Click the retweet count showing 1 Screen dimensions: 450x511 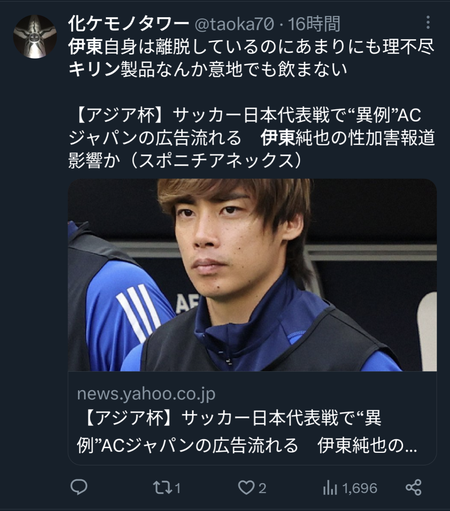pyautogui.click(x=178, y=488)
